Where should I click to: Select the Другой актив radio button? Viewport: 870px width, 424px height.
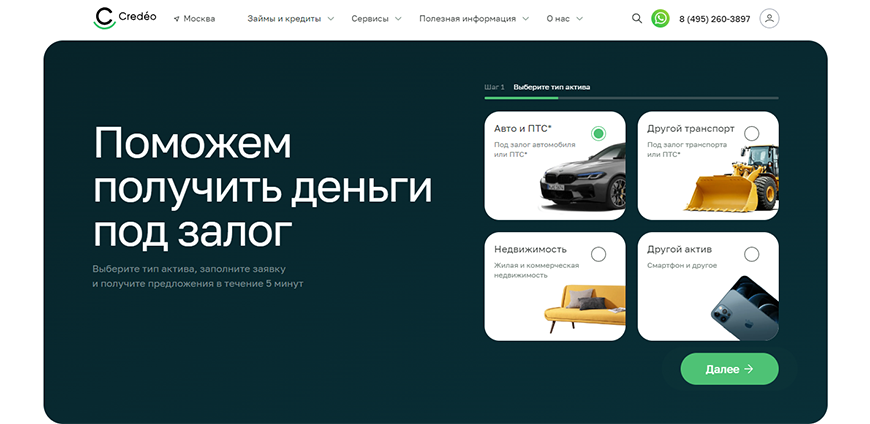tap(751, 254)
